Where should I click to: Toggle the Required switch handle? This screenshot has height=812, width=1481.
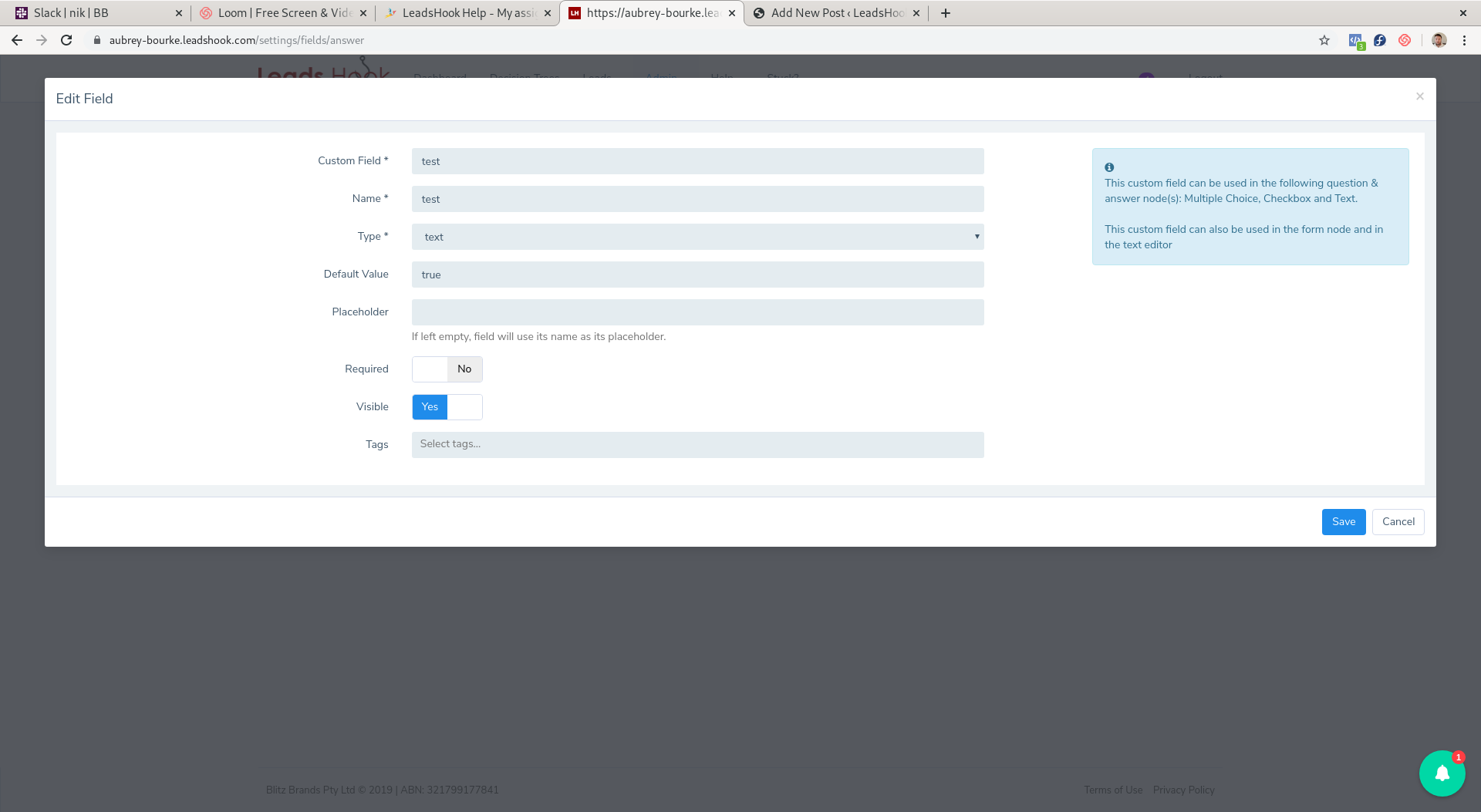coord(430,369)
